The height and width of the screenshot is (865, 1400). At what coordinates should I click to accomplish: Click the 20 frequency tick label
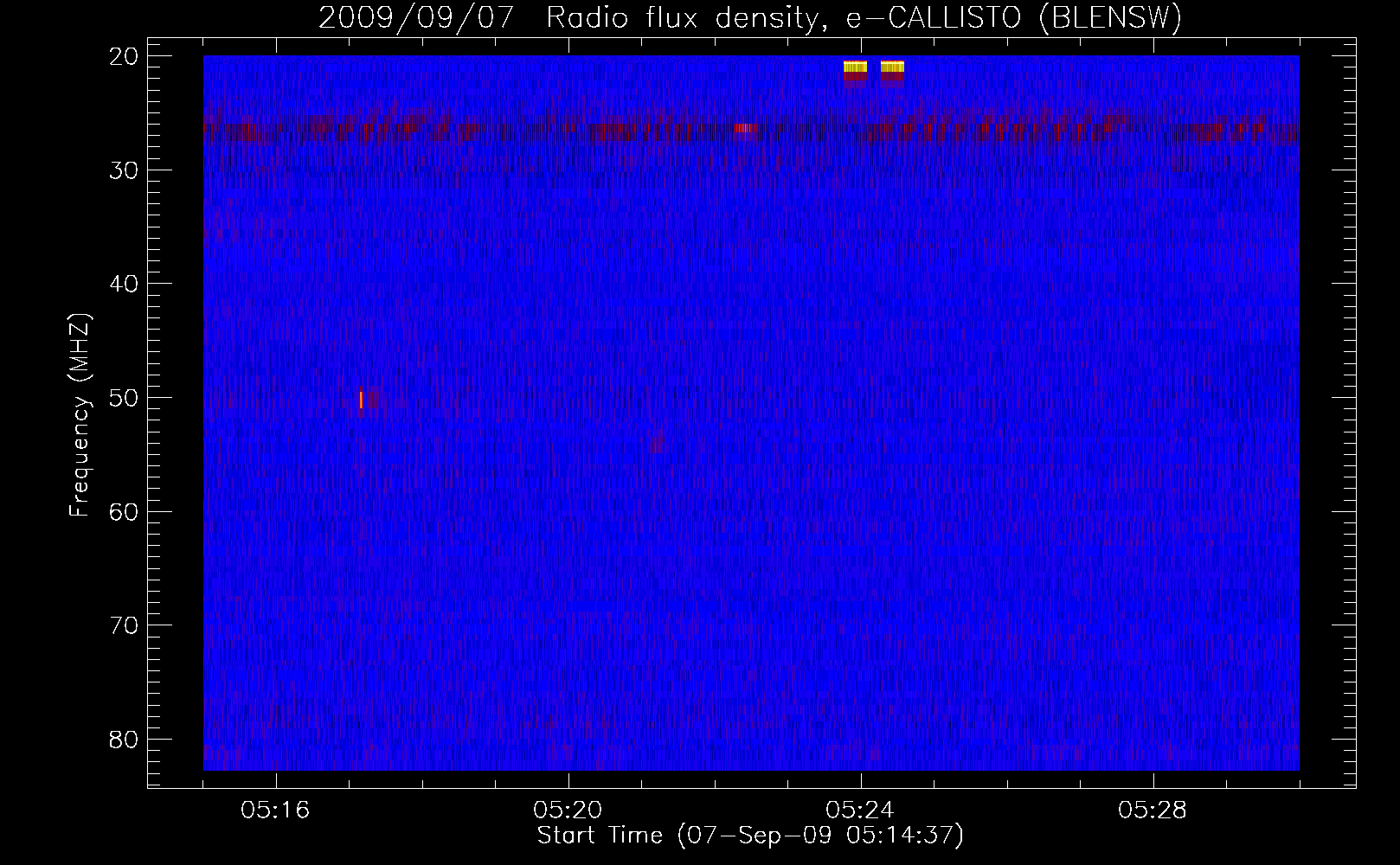(x=125, y=56)
